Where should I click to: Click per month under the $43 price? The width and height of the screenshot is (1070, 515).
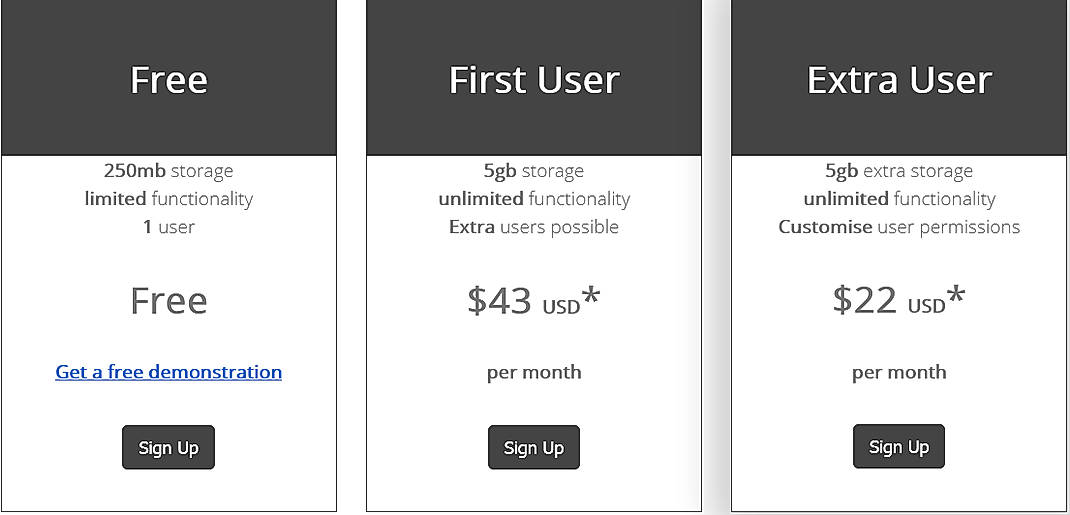tap(534, 372)
